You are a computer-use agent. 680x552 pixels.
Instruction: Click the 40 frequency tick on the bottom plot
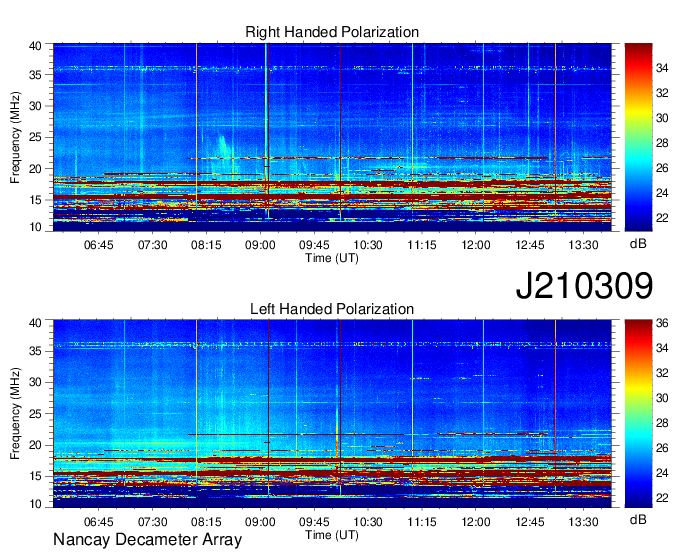pos(35,323)
